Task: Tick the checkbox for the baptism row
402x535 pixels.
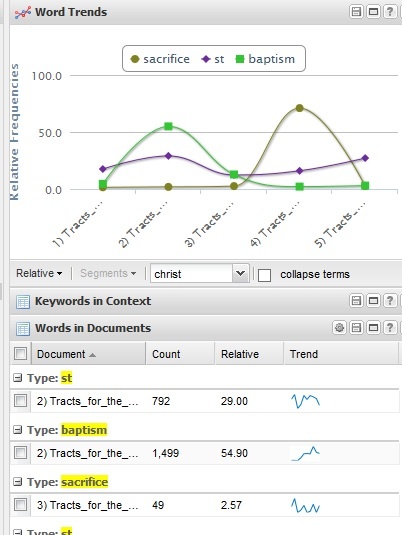Action: pos(20,453)
